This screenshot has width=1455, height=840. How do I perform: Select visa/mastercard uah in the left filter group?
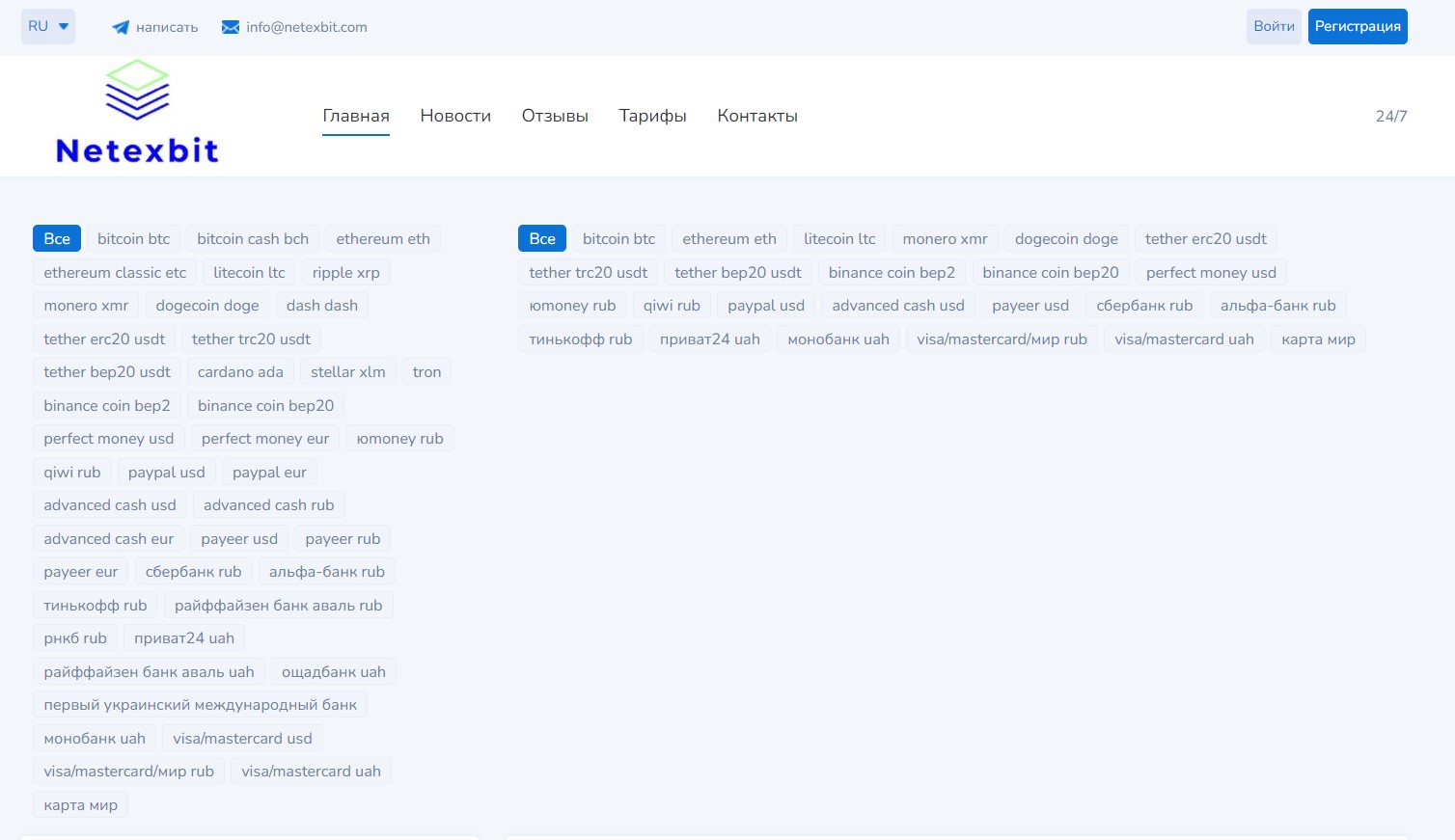[311, 772]
